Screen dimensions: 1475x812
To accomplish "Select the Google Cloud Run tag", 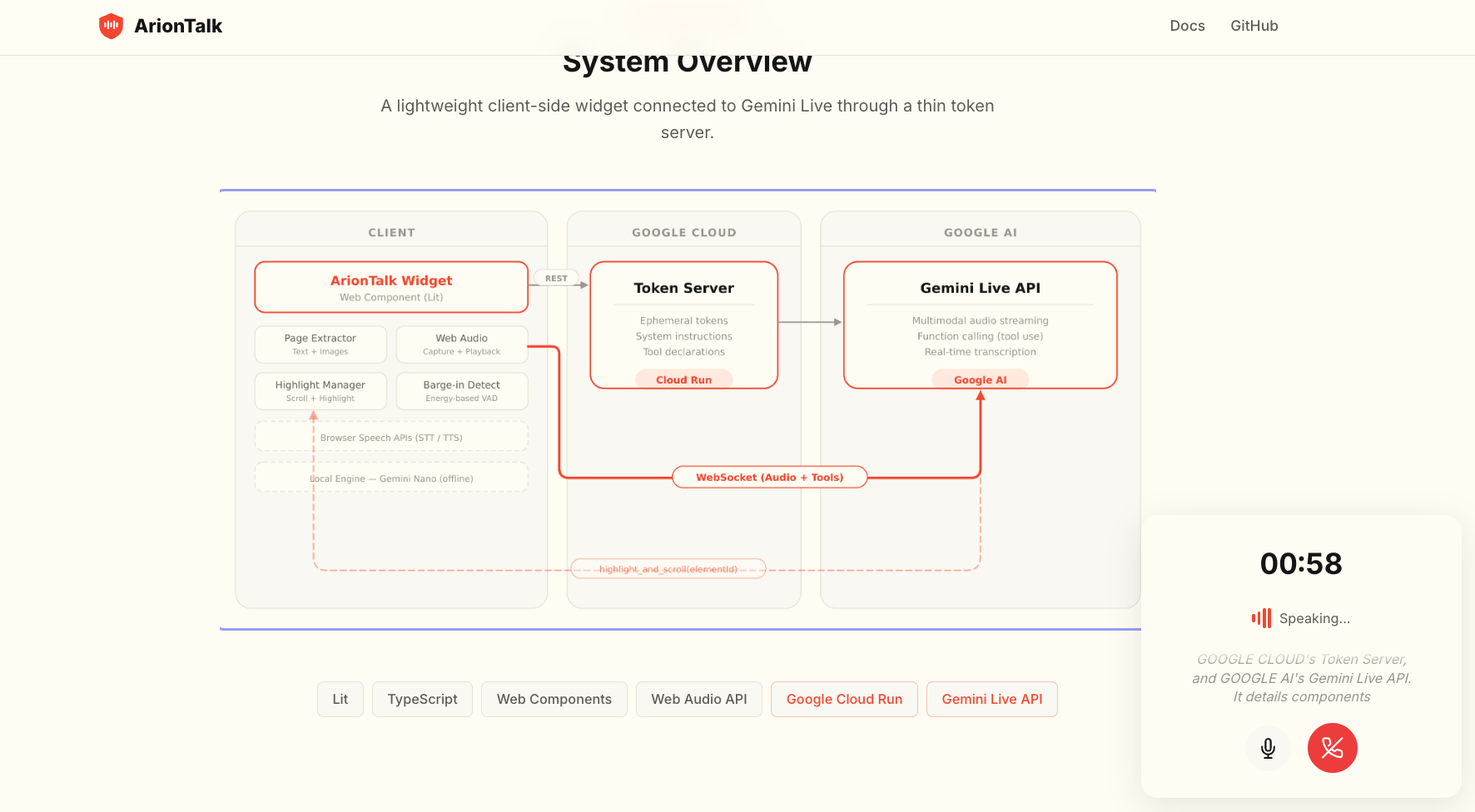I will tap(844, 699).
